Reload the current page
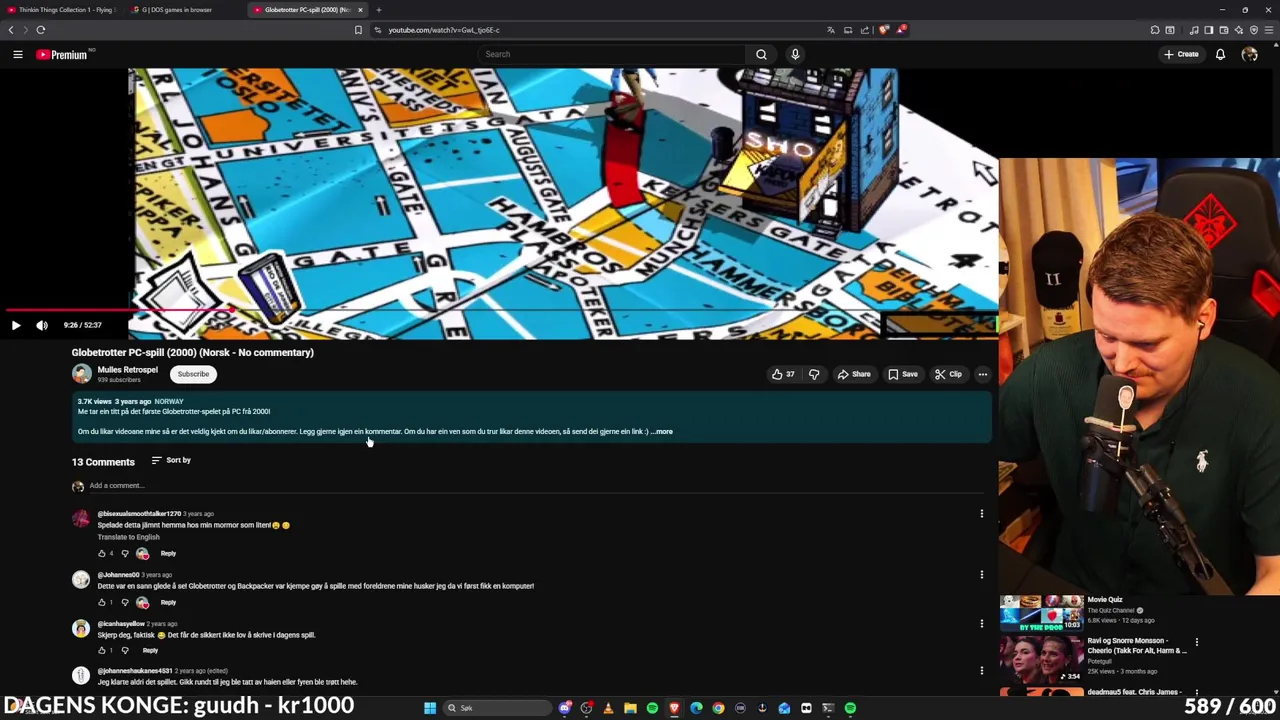The image size is (1280, 720). coord(41,30)
